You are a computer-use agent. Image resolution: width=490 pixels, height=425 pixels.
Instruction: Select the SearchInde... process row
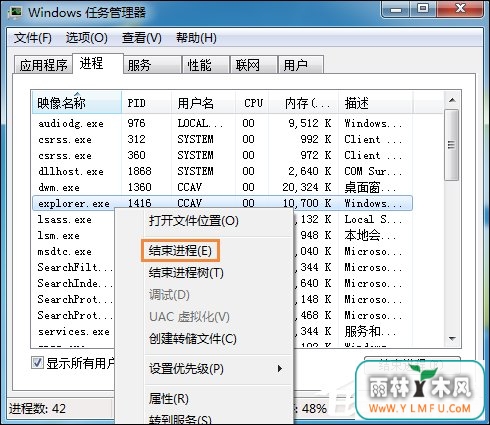[x=73, y=284]
